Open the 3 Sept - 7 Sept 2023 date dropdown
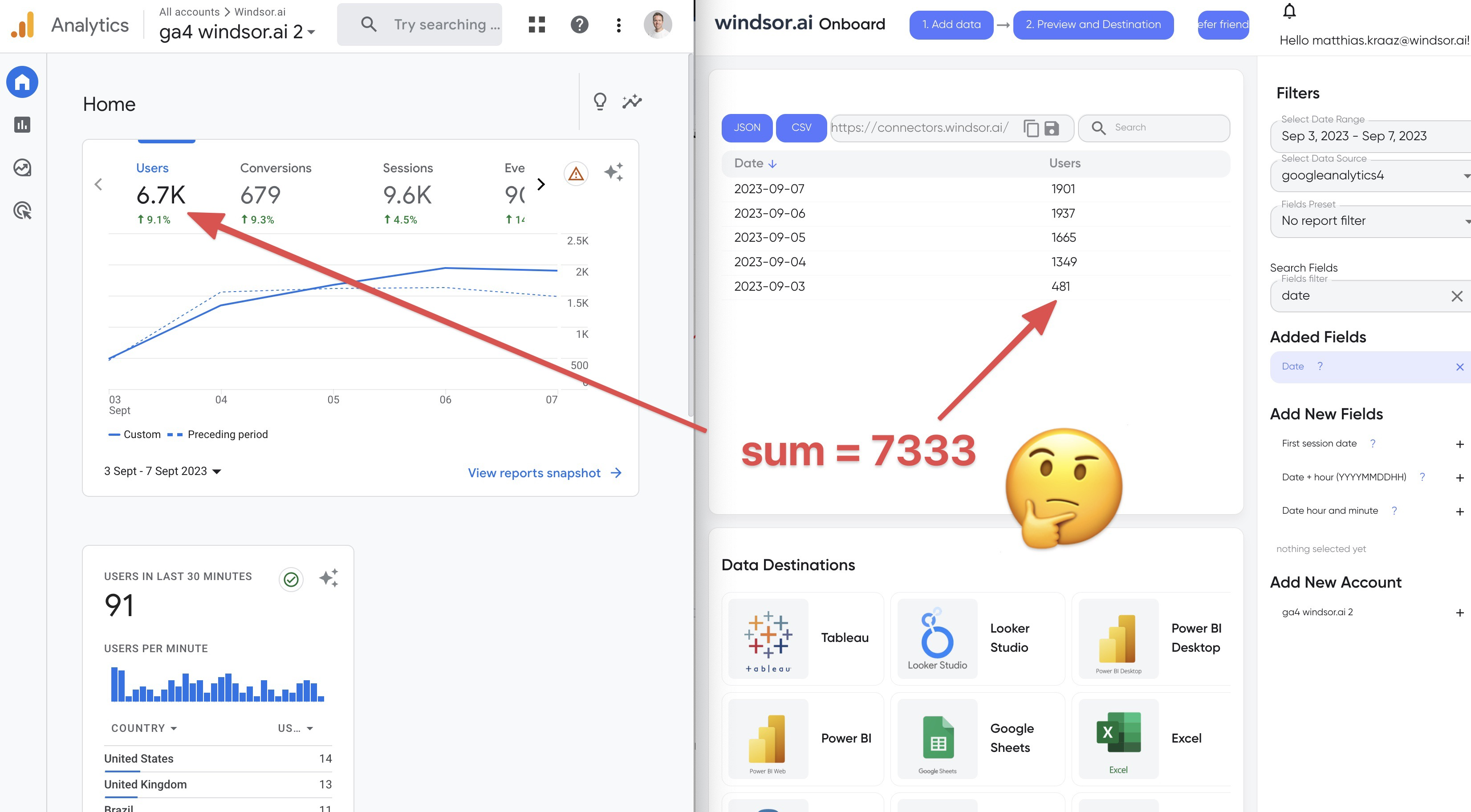This screenshot has height=812, width=1471. 163,471
